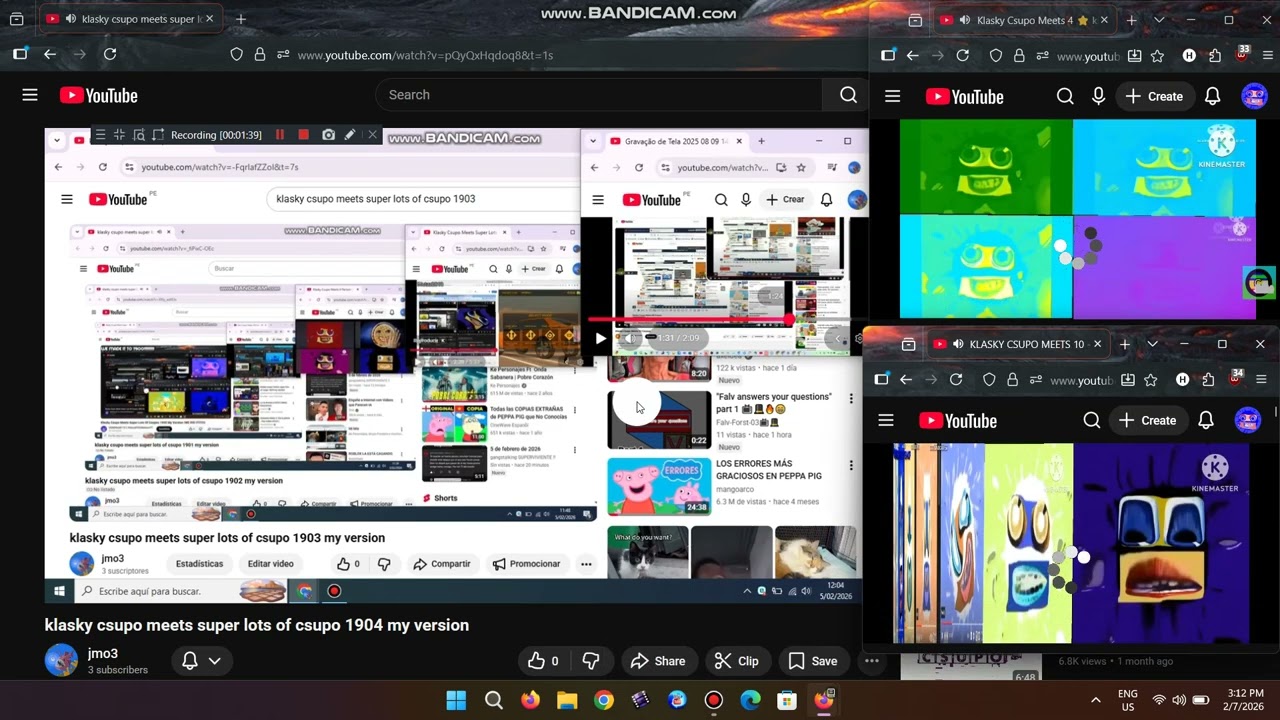Open the Clip tool for the video
The height and width of the screenshot is (720, 1280).
735,661
